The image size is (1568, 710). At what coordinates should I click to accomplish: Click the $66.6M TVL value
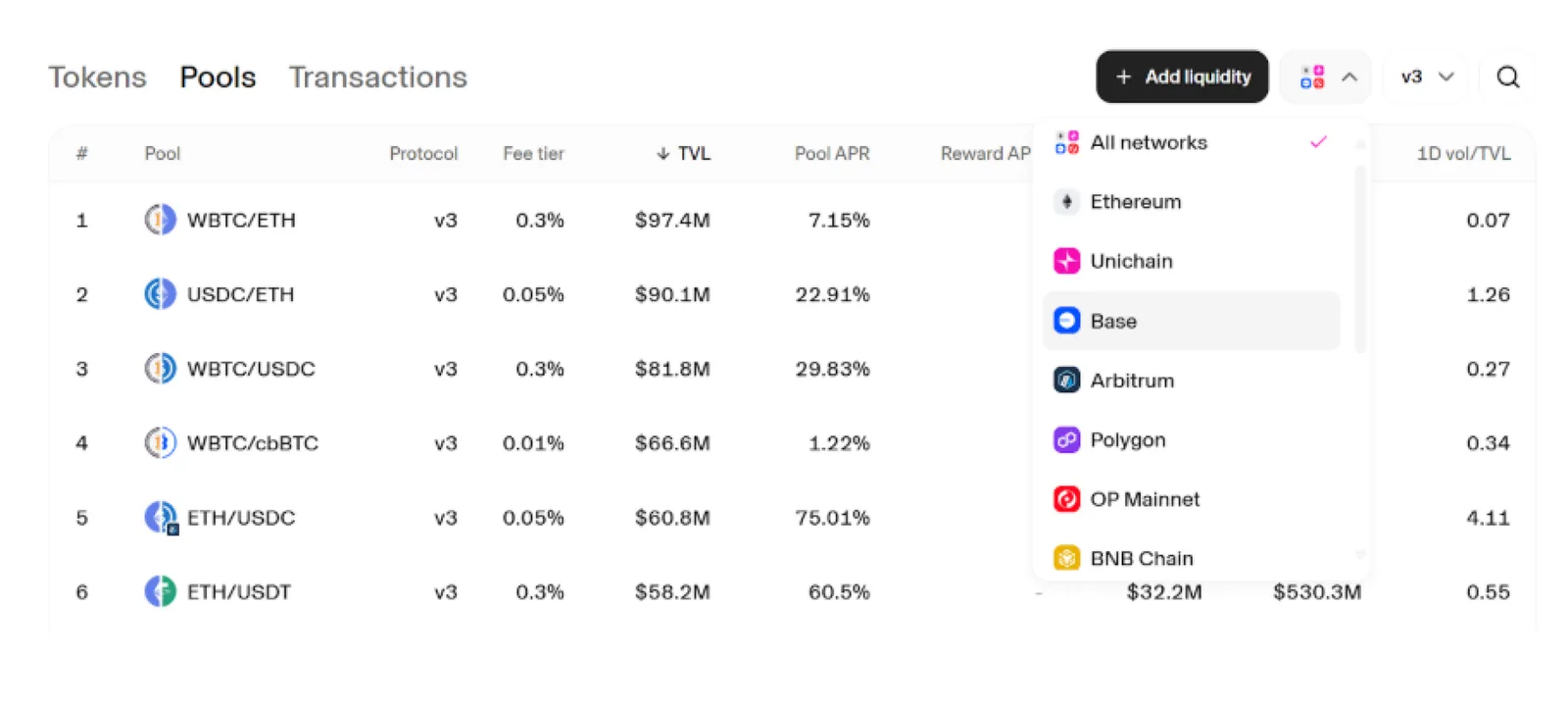672,443
